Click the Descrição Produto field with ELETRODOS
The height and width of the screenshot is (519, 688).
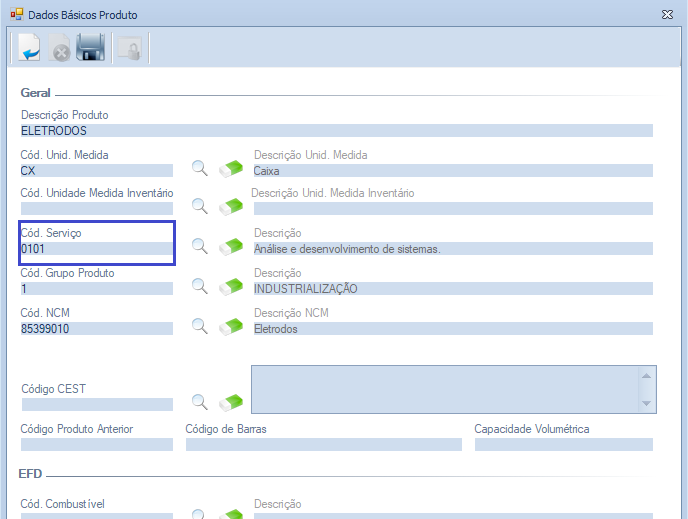click(x=337, y=131)
